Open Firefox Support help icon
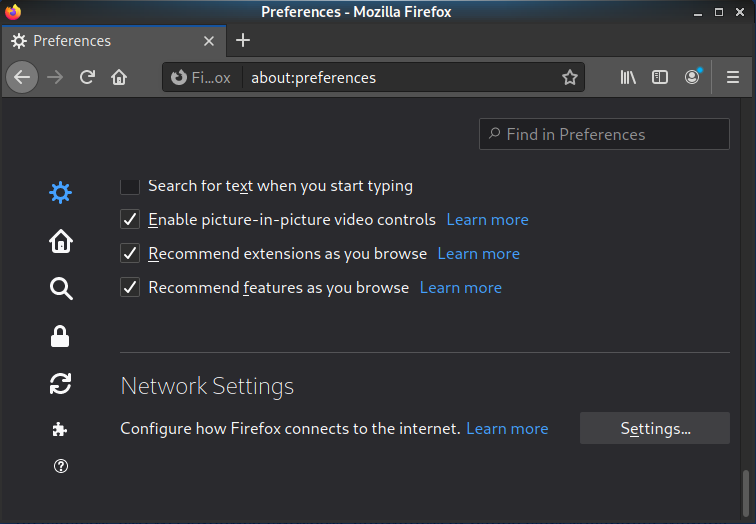Screen dimensions: 756x524 61,466
